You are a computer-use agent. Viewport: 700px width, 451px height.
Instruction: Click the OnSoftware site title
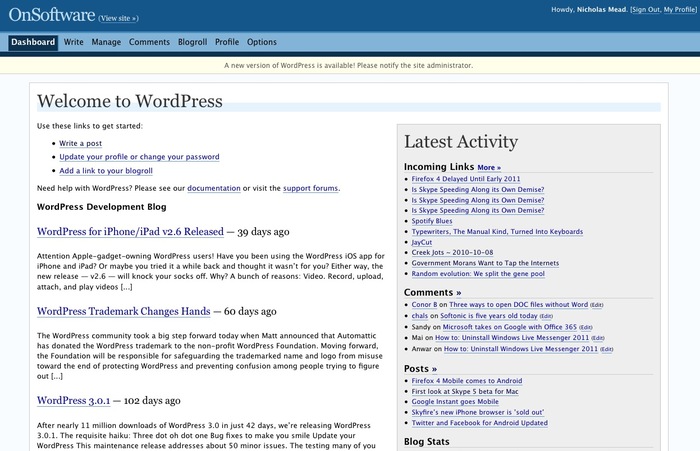pyautogui.click(x=52, y=15)
